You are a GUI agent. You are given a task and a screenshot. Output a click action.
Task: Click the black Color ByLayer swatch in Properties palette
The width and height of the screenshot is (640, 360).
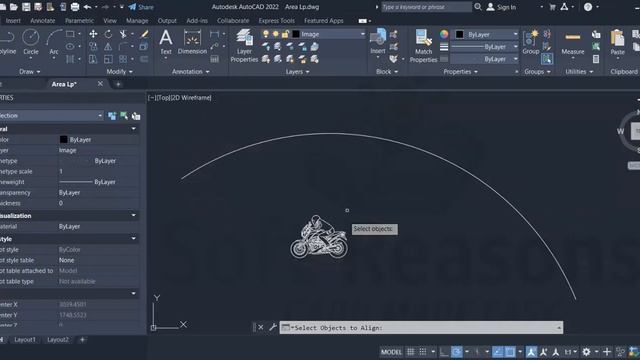tap(64, 140)
